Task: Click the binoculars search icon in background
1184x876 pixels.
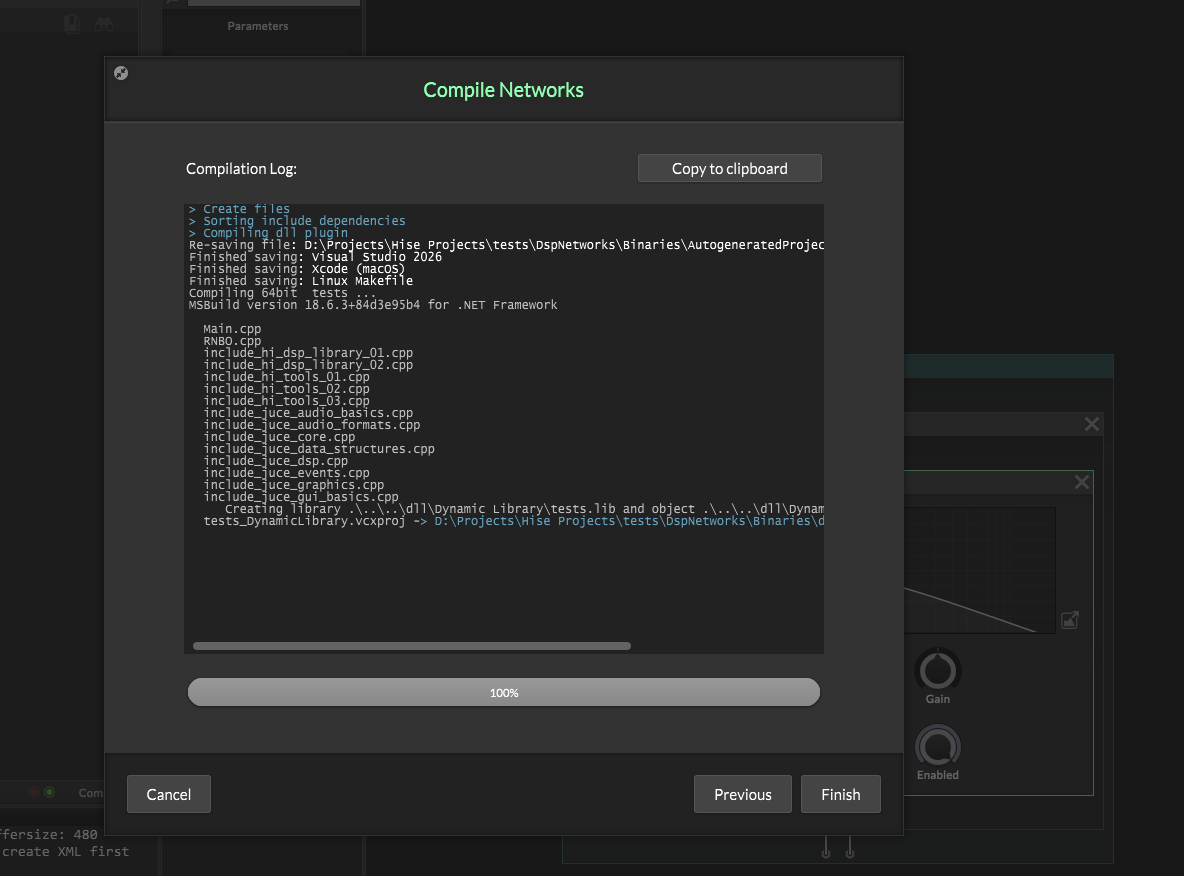Action: pos(103,25)
